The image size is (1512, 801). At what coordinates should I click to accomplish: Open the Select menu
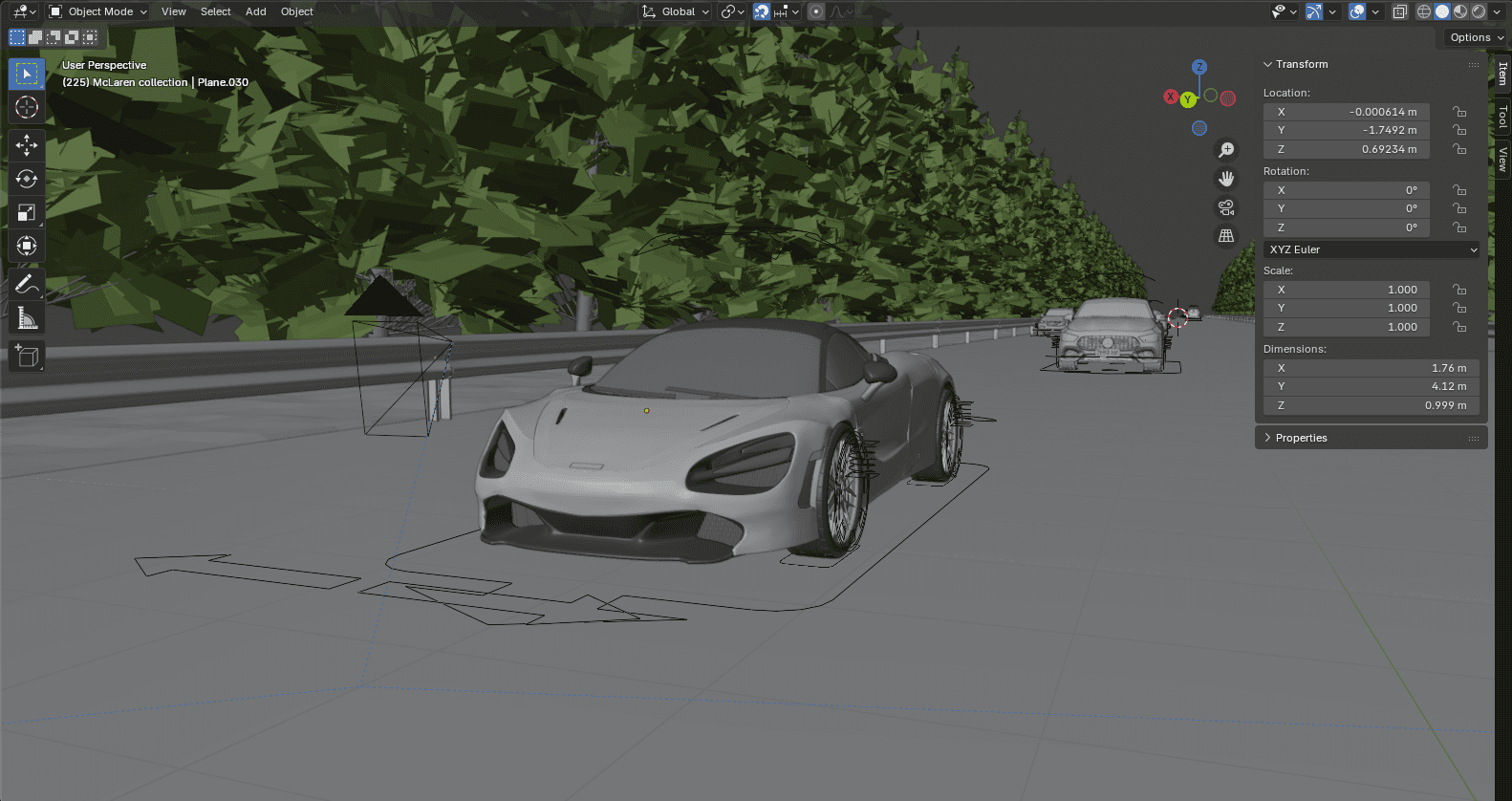(216, 11)
